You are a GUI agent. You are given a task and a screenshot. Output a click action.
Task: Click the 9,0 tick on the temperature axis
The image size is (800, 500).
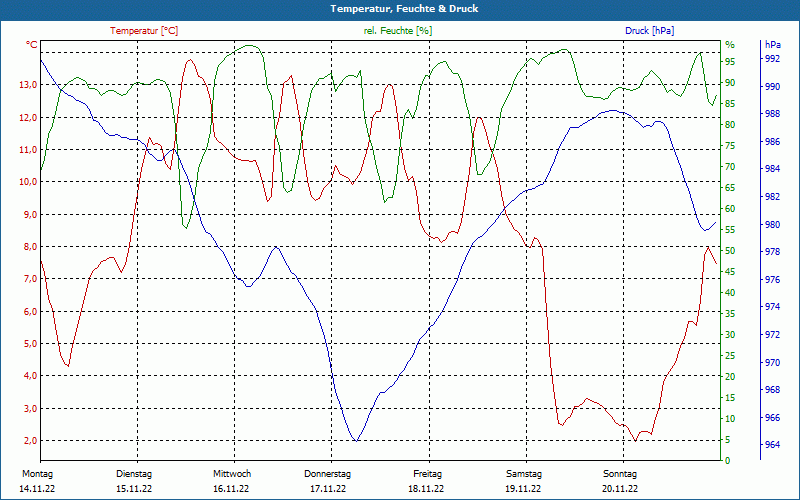click(30, 214)
